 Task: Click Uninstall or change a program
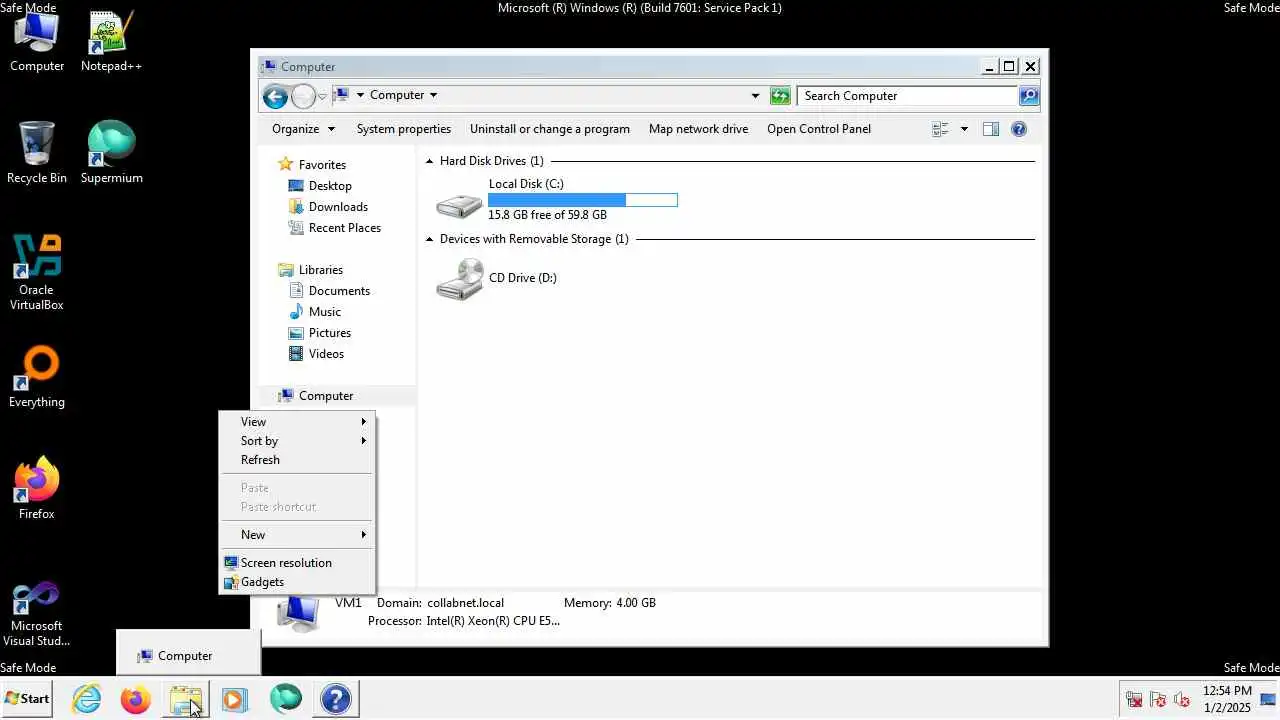[x=550, y=129]
